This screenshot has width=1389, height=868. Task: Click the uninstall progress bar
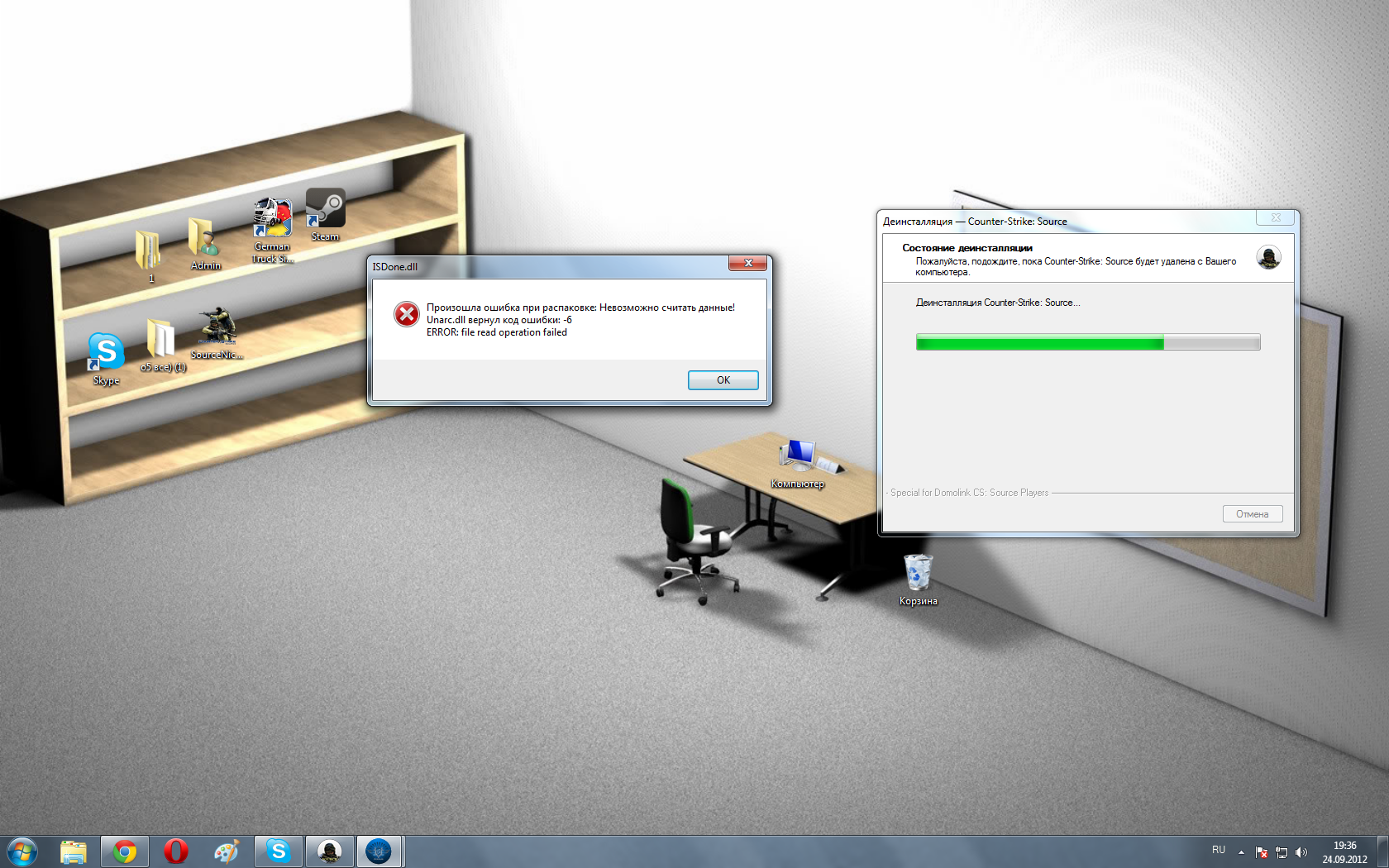[1088, 342]
